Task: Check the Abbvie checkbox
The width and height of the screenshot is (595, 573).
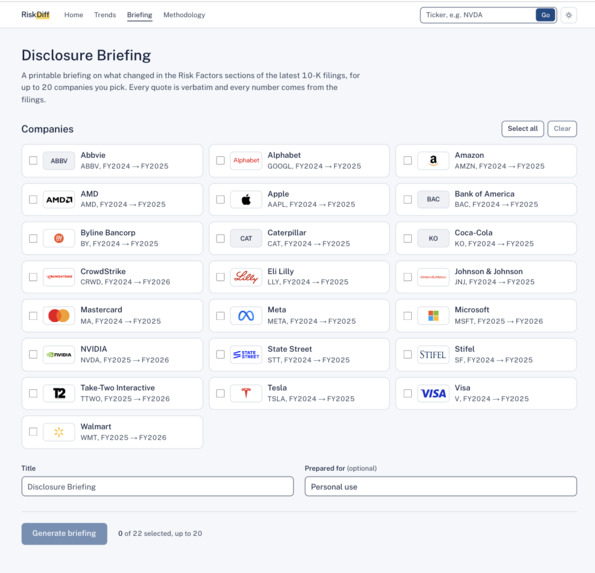Action: [33, 161]
